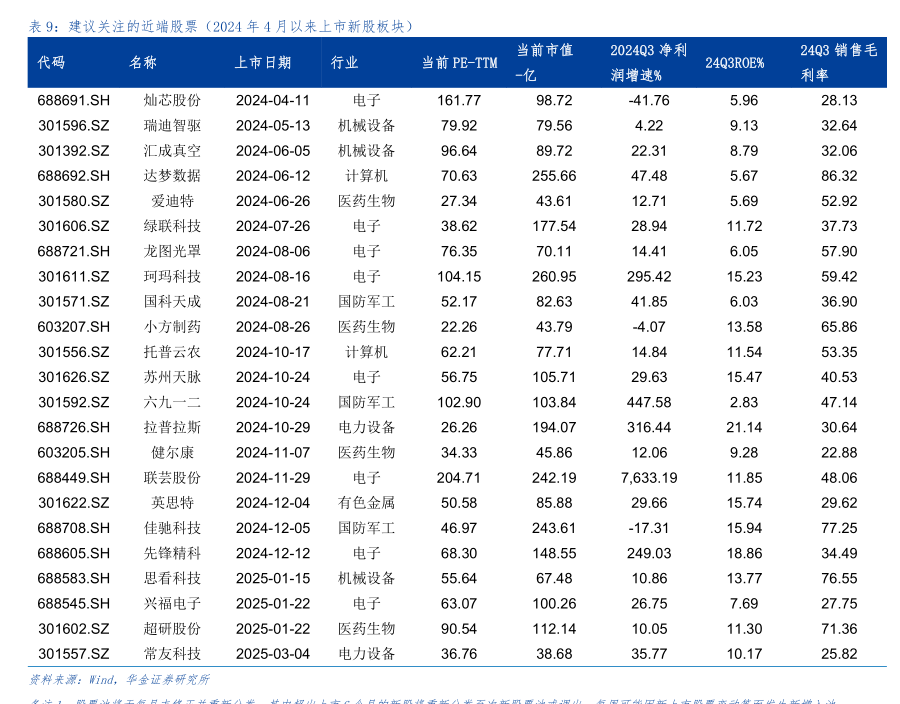The image size is (900, 704).
Task: Select the ROE value 21.14
Action: (x=744, y=427)
